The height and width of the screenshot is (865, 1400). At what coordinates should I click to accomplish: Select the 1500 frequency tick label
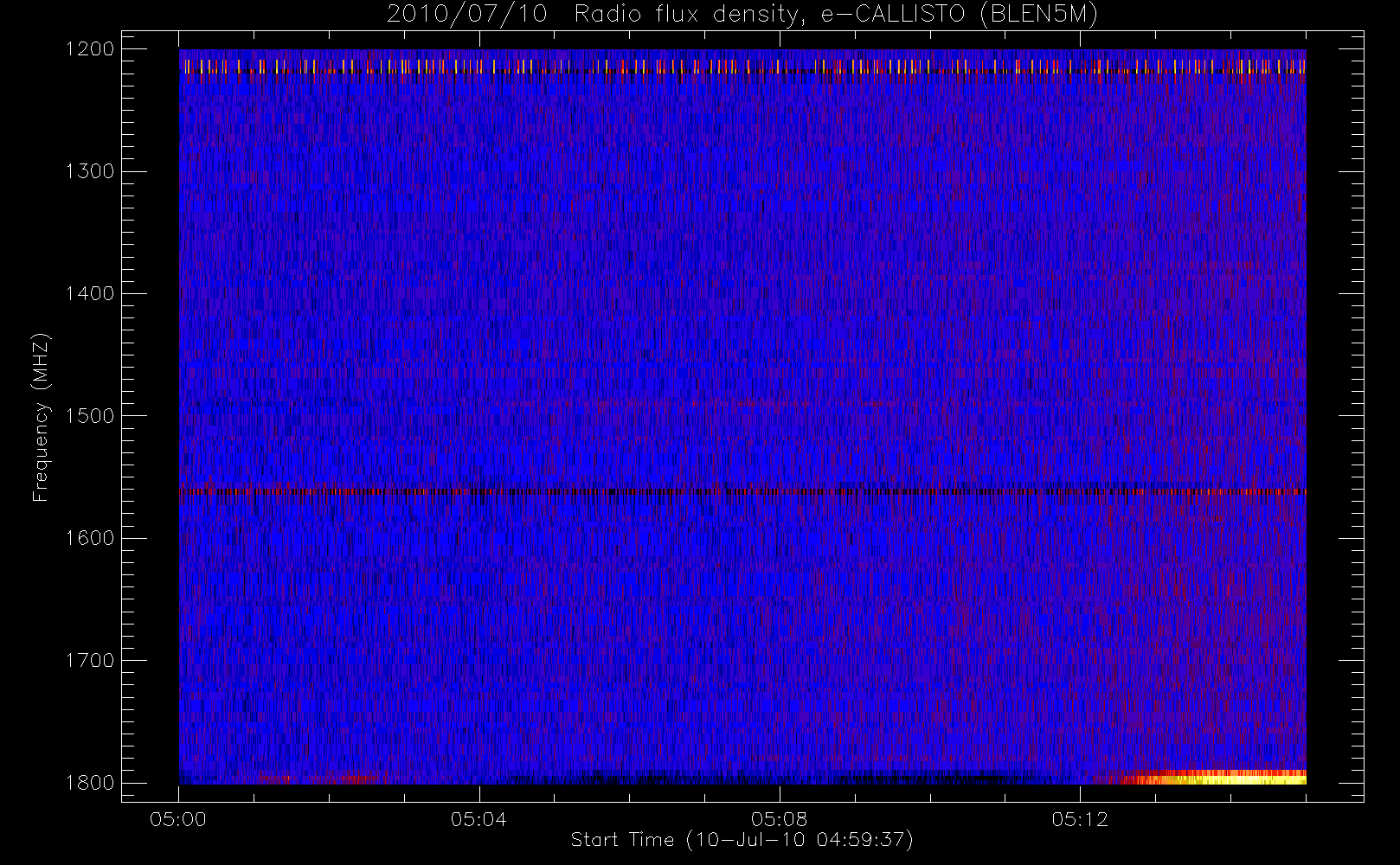[90, 416]
